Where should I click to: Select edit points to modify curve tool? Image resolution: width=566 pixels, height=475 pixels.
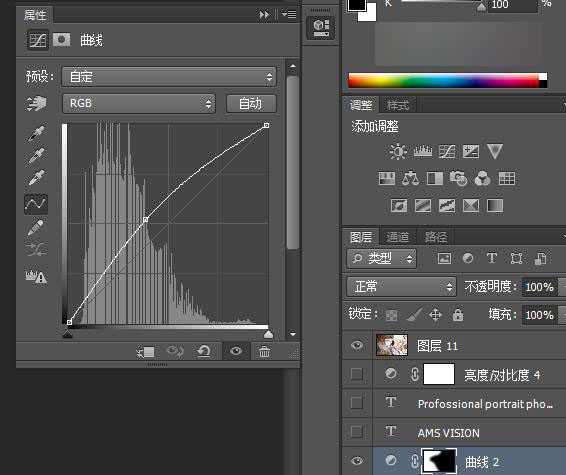pos(36,204)
